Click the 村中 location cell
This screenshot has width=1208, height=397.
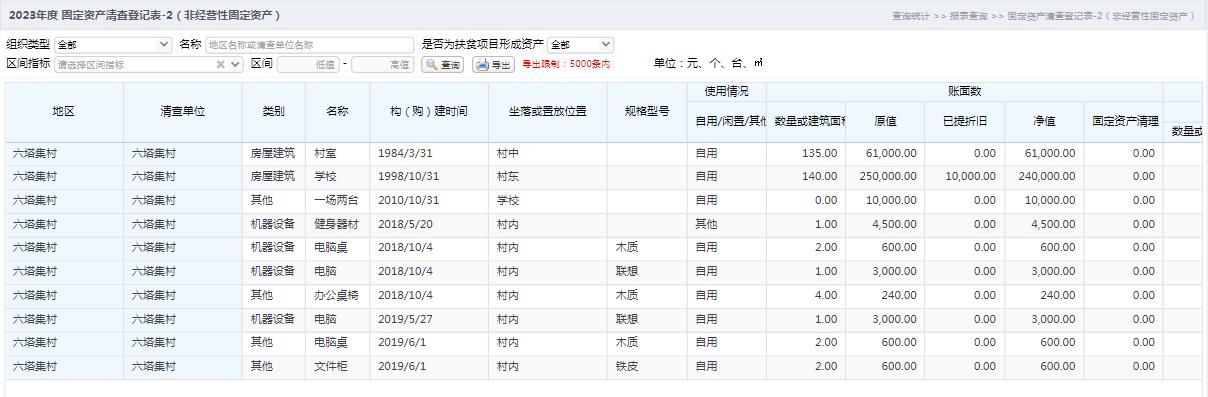pos(547,154)
